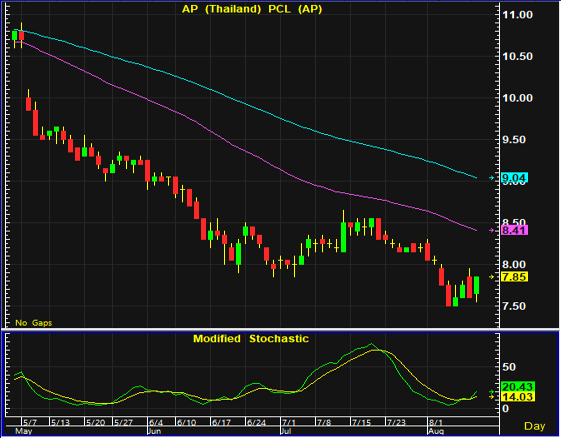Click the 7/1 date axis label
The width and height of the screenshot is (561, 438).
coord(288,422)
